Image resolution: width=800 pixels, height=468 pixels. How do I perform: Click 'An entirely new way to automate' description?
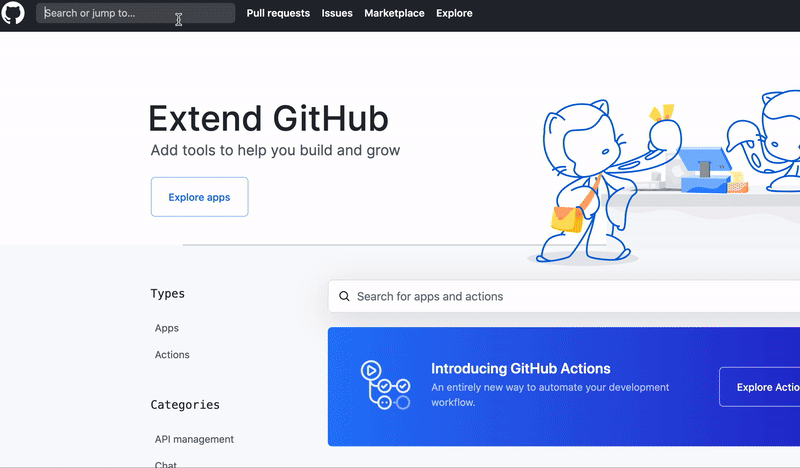pyautogui.click(x=550, y=395)
